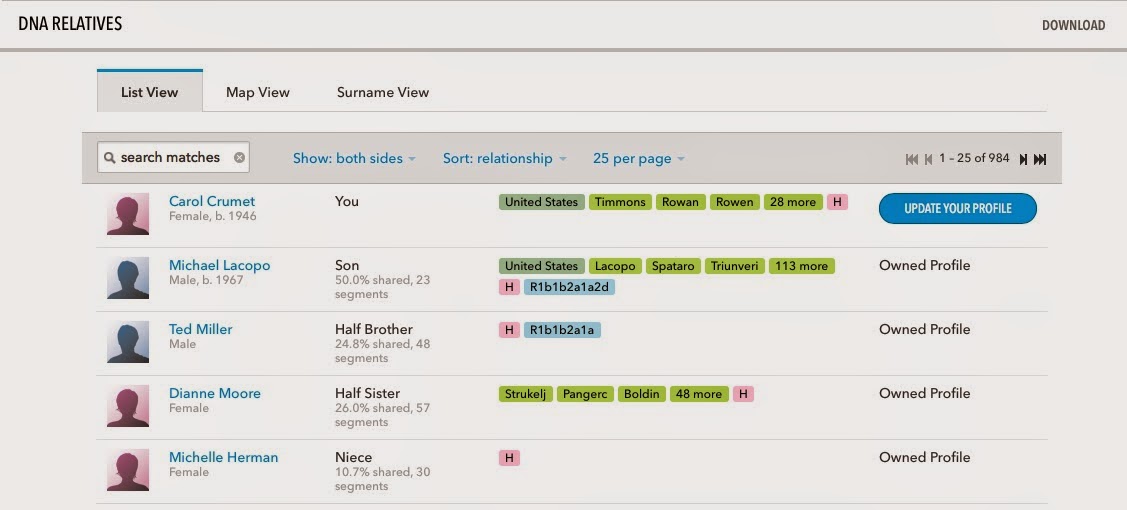Go to the next results page
This screenshot has width=1127, height=510.
[1022, 159]
